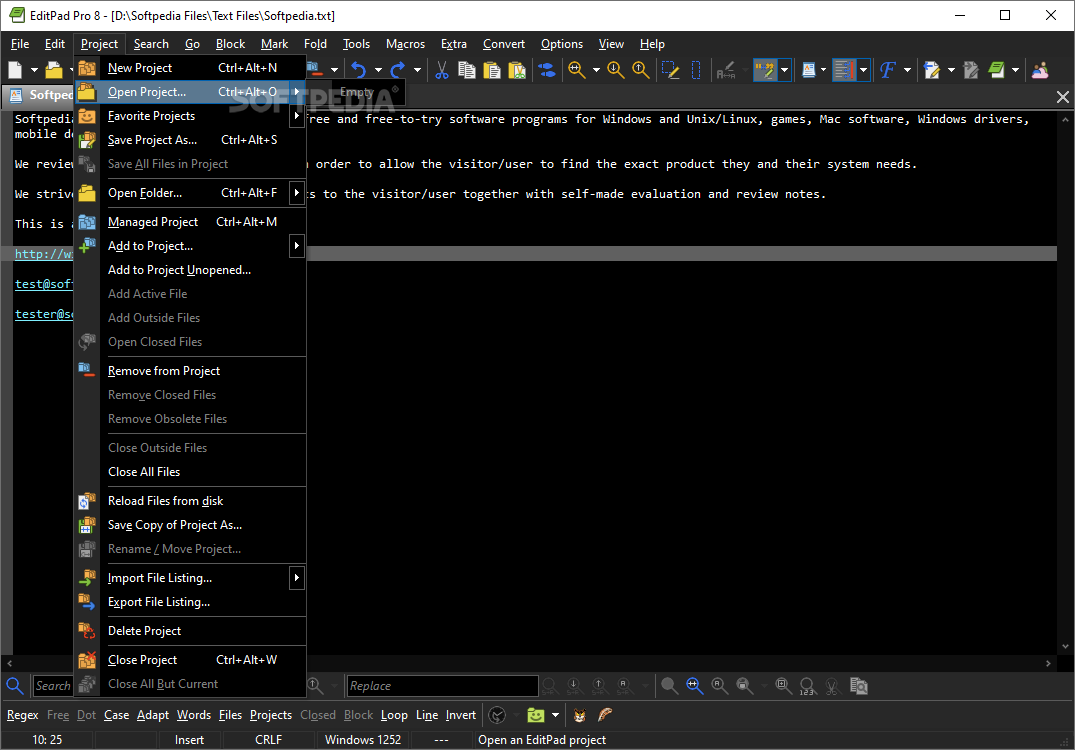Click the magnifier with 123 icon
Screen dimensions: 1075x750
point(808,686)
